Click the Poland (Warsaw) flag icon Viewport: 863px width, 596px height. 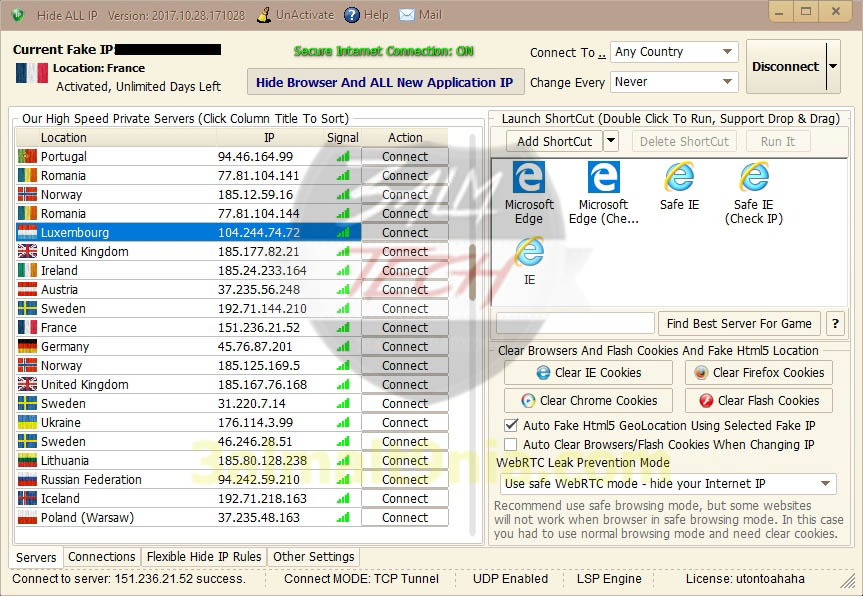[x=27, y=517]
